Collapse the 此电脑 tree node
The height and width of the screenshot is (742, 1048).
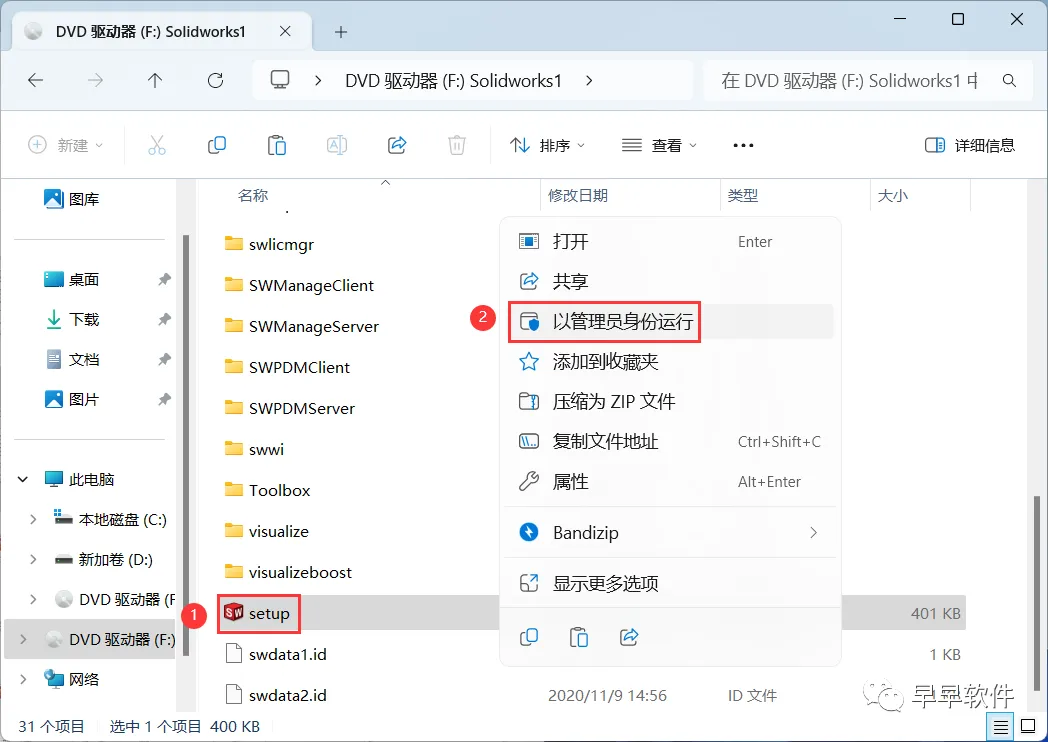(x=22, y=479)
